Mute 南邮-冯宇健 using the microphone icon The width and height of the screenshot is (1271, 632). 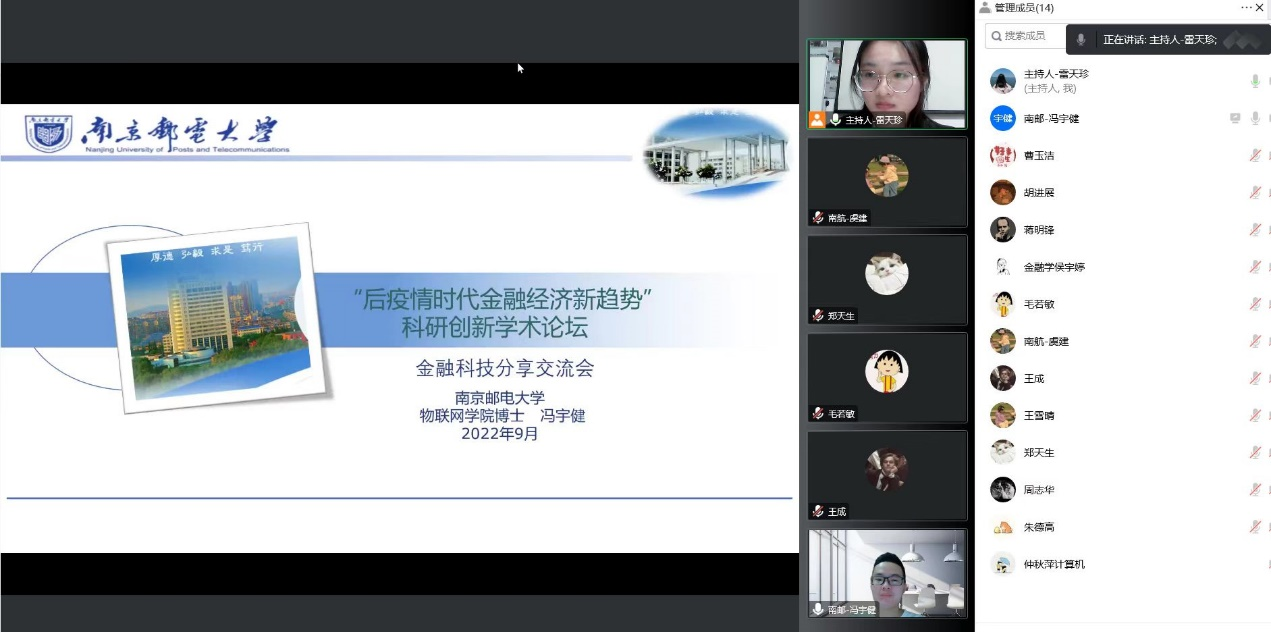(1254, 118)
